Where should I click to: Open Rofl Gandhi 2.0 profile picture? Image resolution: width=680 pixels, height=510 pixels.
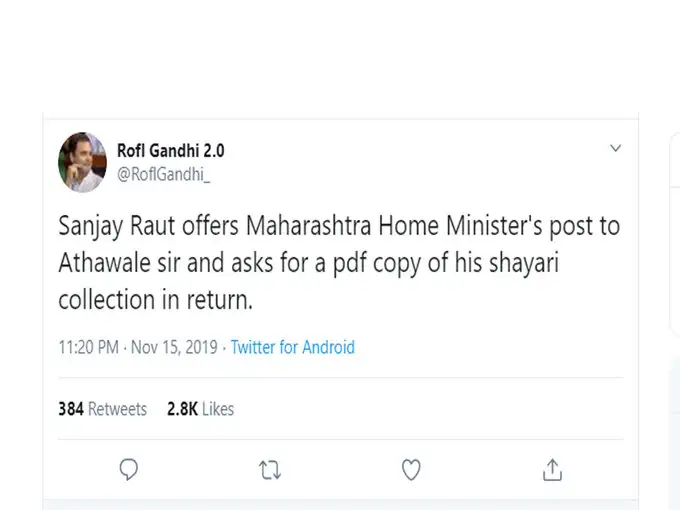83,162
